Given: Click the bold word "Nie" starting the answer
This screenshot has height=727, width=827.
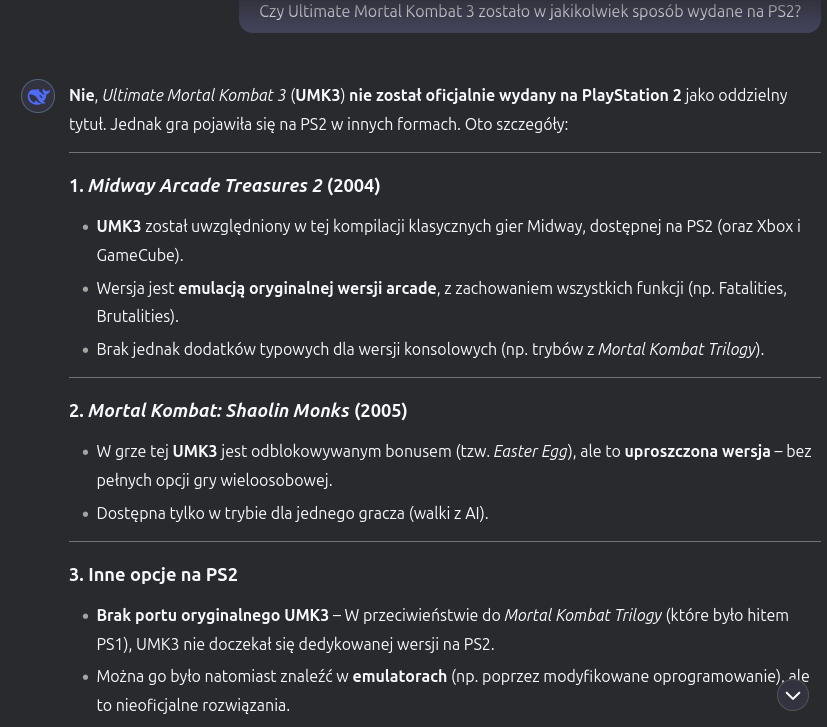Looking at the screenshot, I should coord(81,96).
